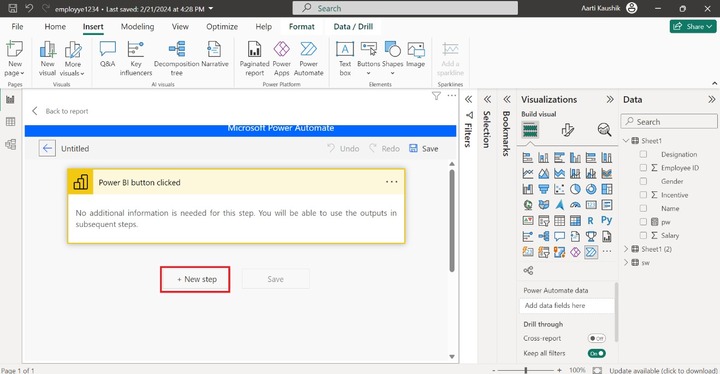720x374 pixels.
Task: Tick the Gender field checkbox
Action: coord(643,181)
